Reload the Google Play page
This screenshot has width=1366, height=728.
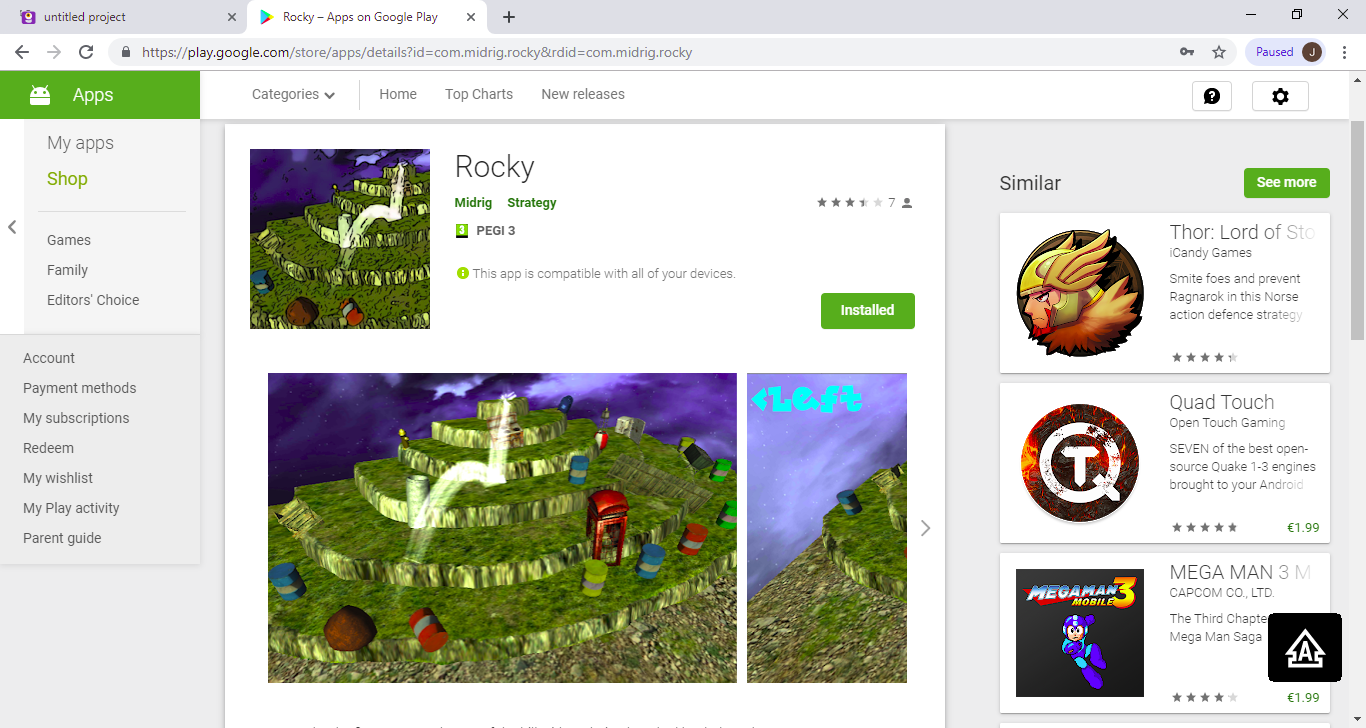[x=86, y=52]
